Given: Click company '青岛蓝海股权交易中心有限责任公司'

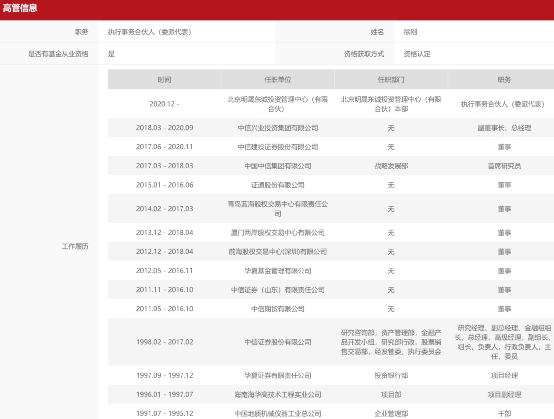Looking at the screenshot, I should (x=278, y=208).
